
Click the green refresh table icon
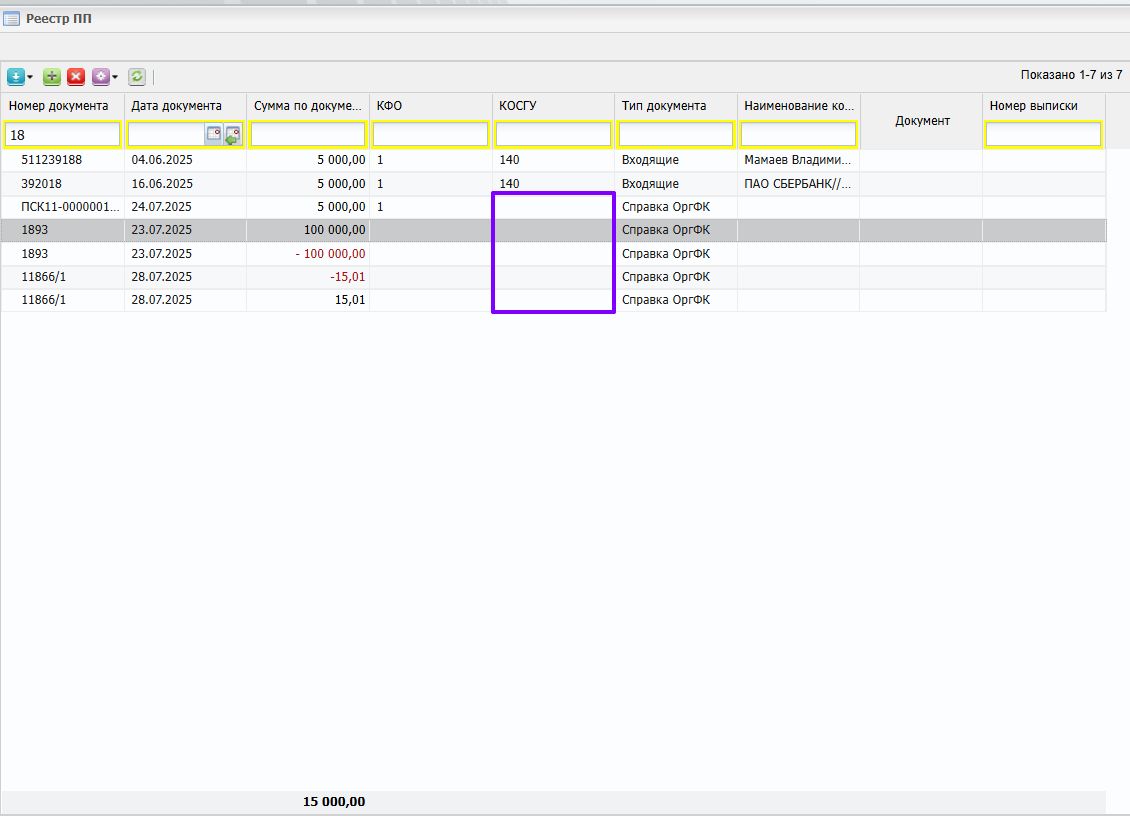pyautogui.click(x=137, y=76)
